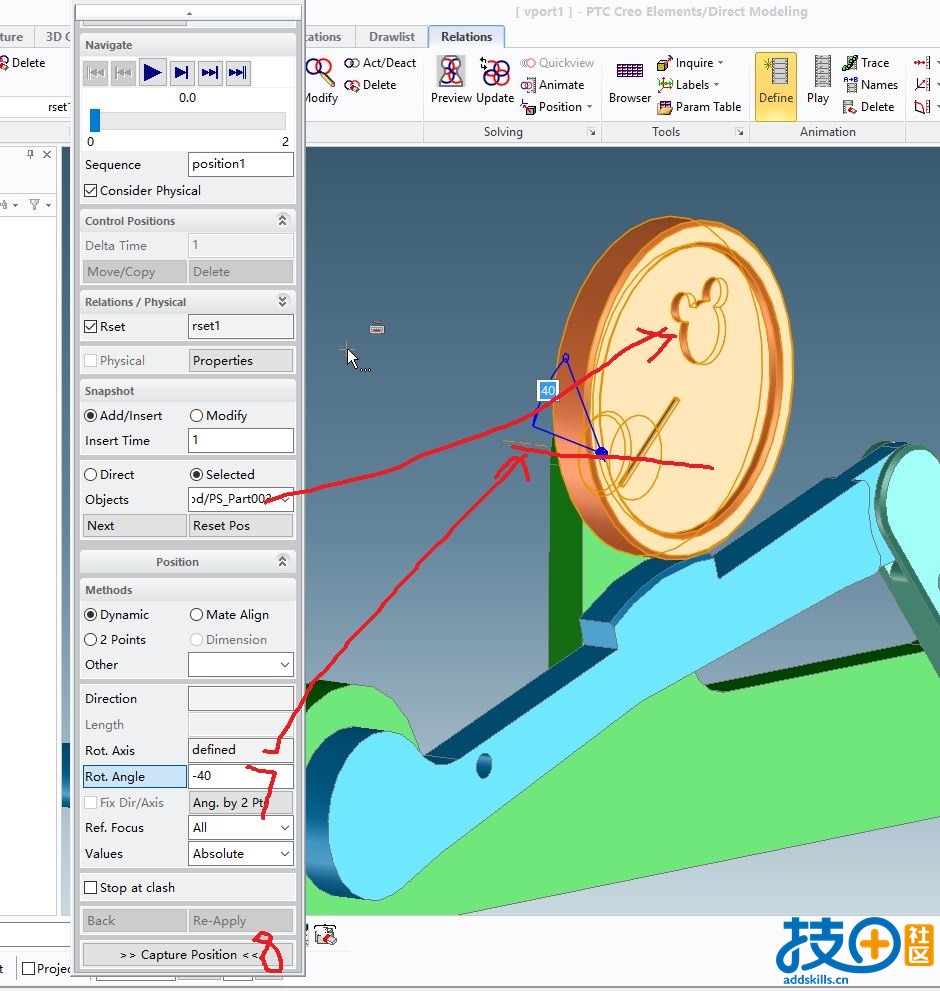Enable the Stop at clash checkbox

point(91,887)
